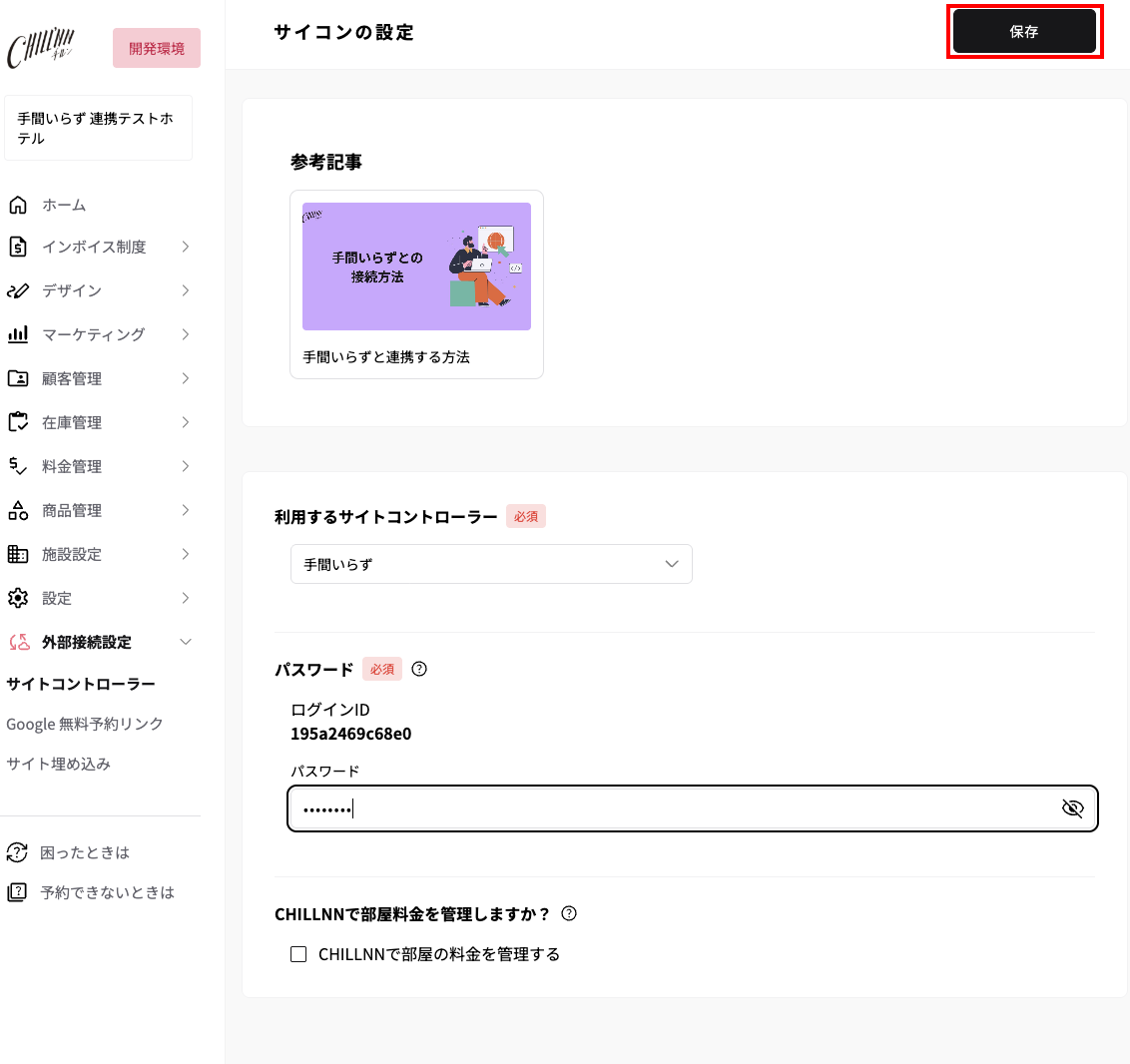
Task: Click the 手間いらず 連携テストホテル facility selector
Action: (x=98, y=128)
